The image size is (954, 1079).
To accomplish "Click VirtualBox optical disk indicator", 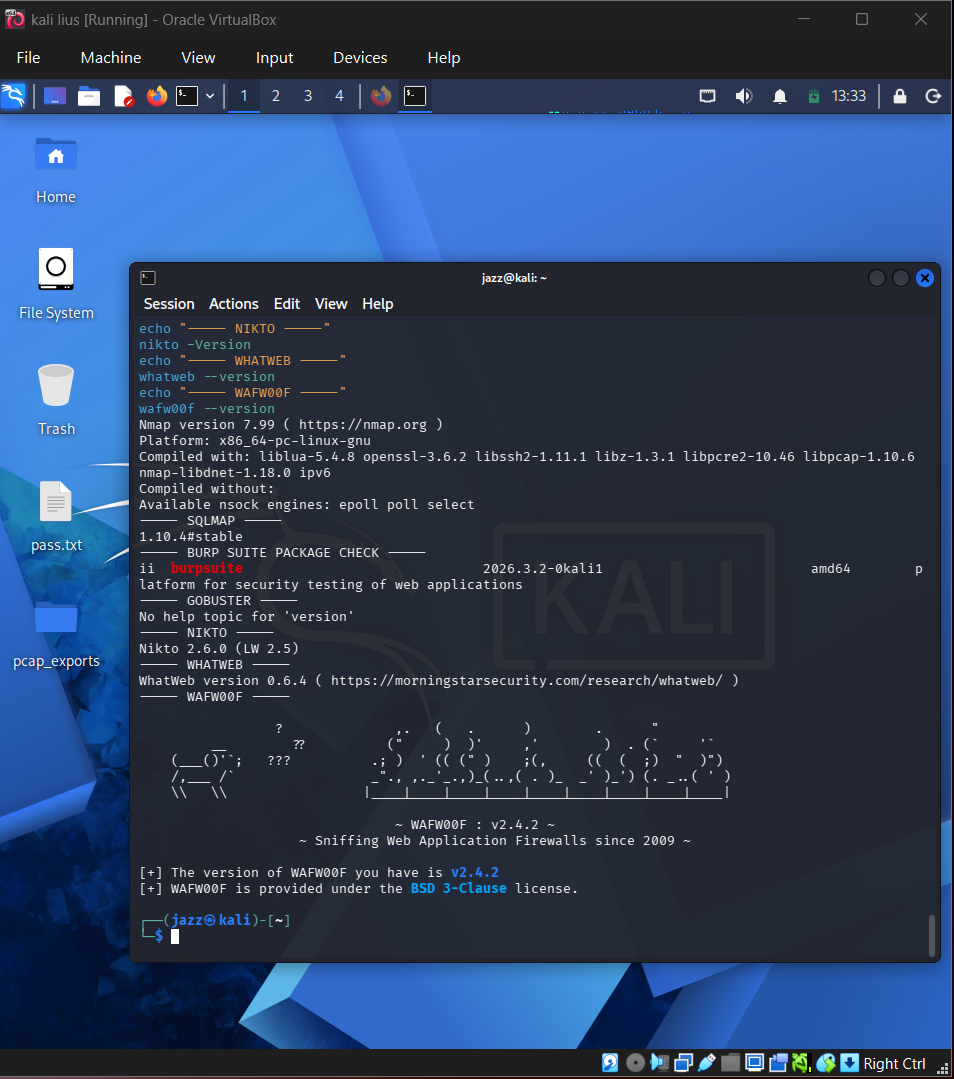I will pos(635,1063).
